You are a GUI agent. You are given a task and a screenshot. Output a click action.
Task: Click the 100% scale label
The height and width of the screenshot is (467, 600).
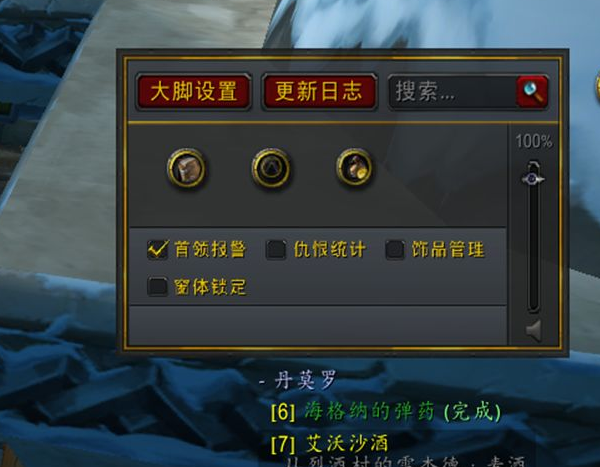coord(534,141)
